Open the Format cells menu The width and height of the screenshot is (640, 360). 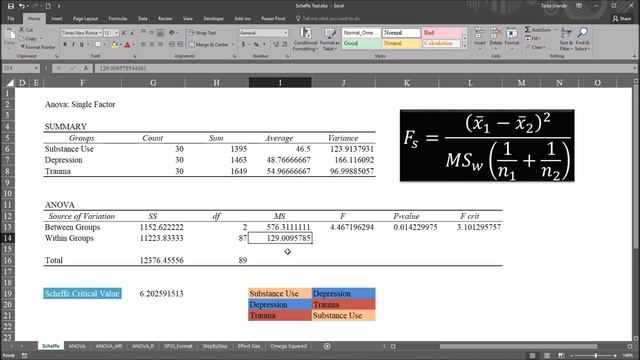pos(511,38)
